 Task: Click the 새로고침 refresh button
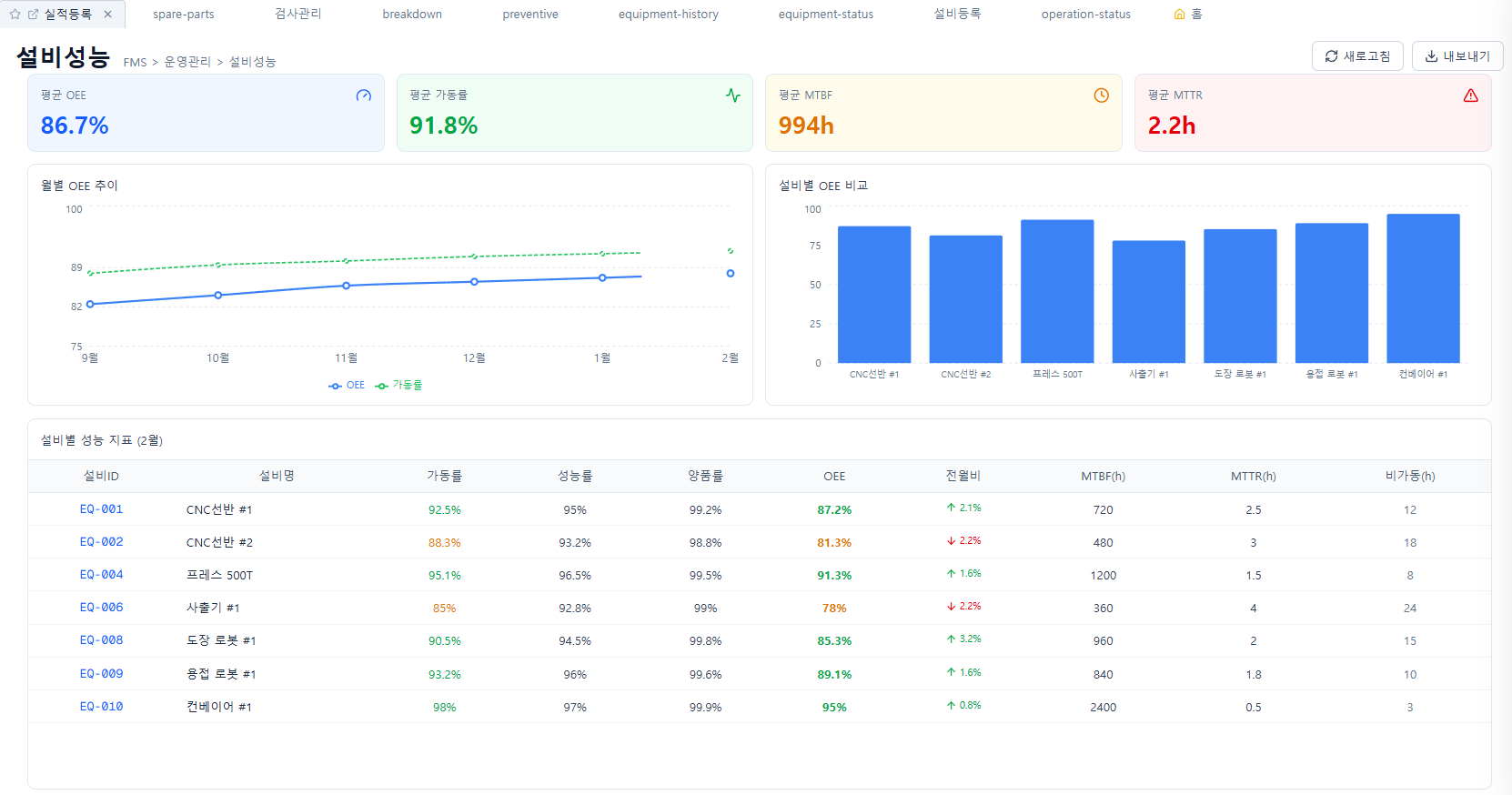(1357, 56)
